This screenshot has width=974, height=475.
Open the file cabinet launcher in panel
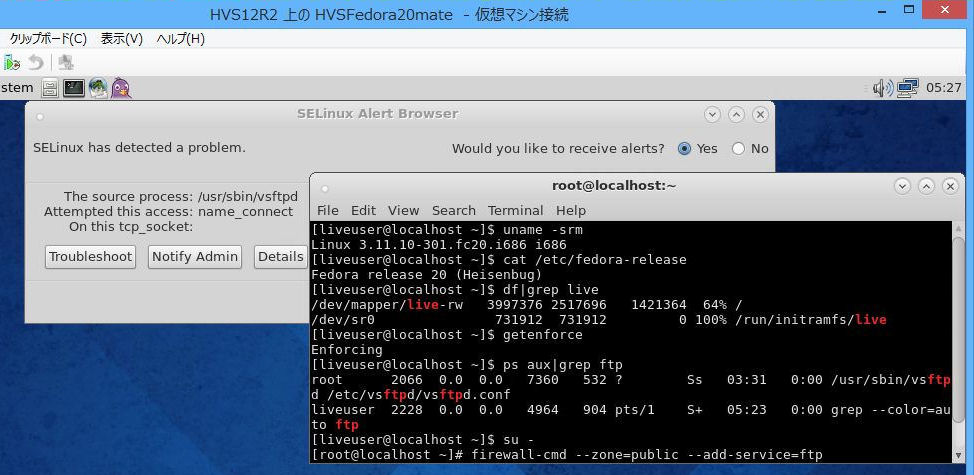point(50,88)
